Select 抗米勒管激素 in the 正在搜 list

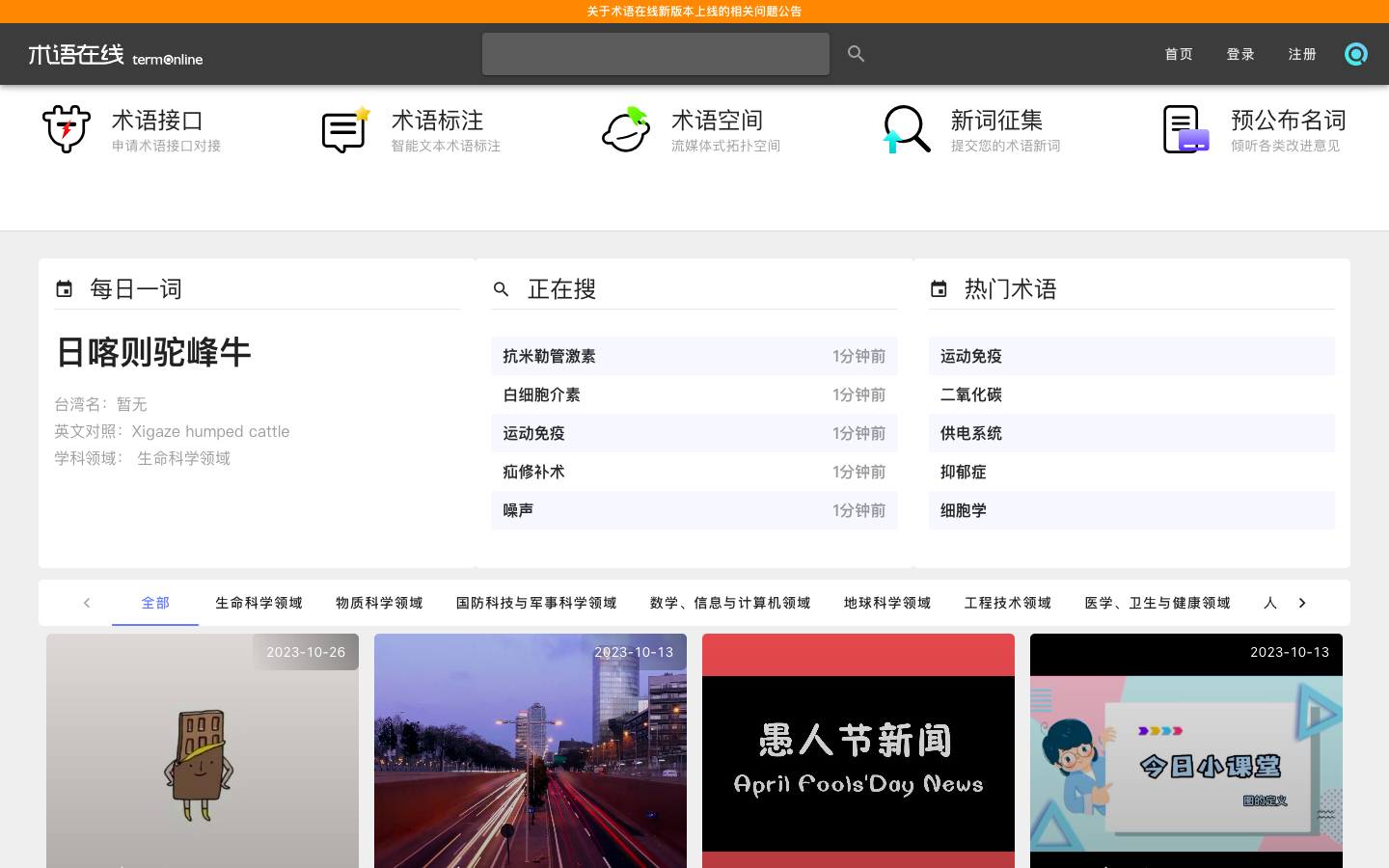coord(549,356)
